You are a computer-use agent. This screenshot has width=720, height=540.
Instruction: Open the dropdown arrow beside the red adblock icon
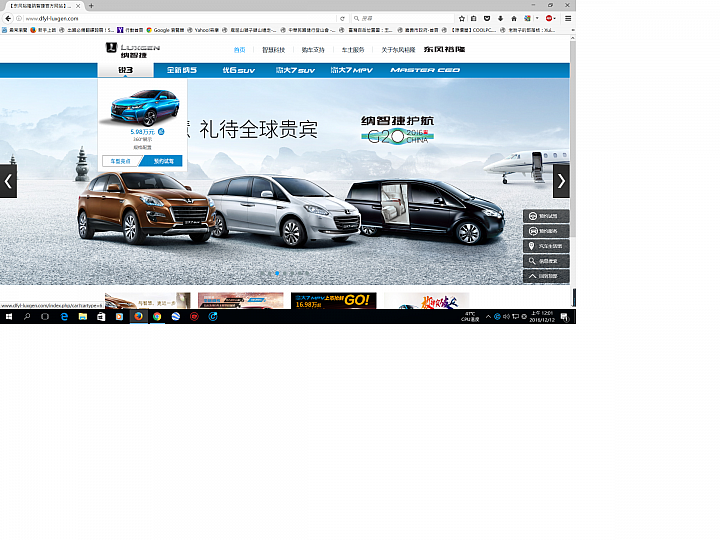555,18
